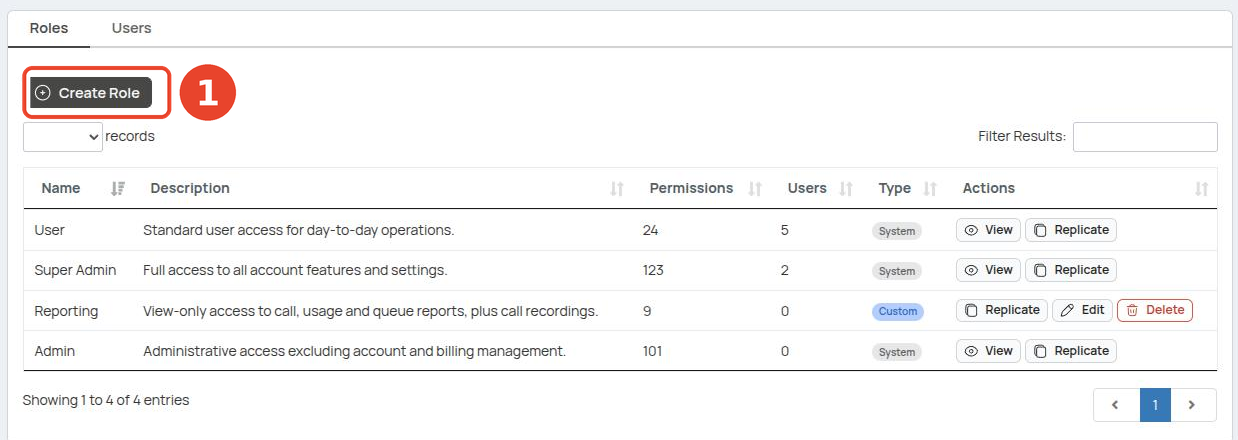The image size is (1238, 440).
Task: Click permissions value 24
Action: [650, 230]
